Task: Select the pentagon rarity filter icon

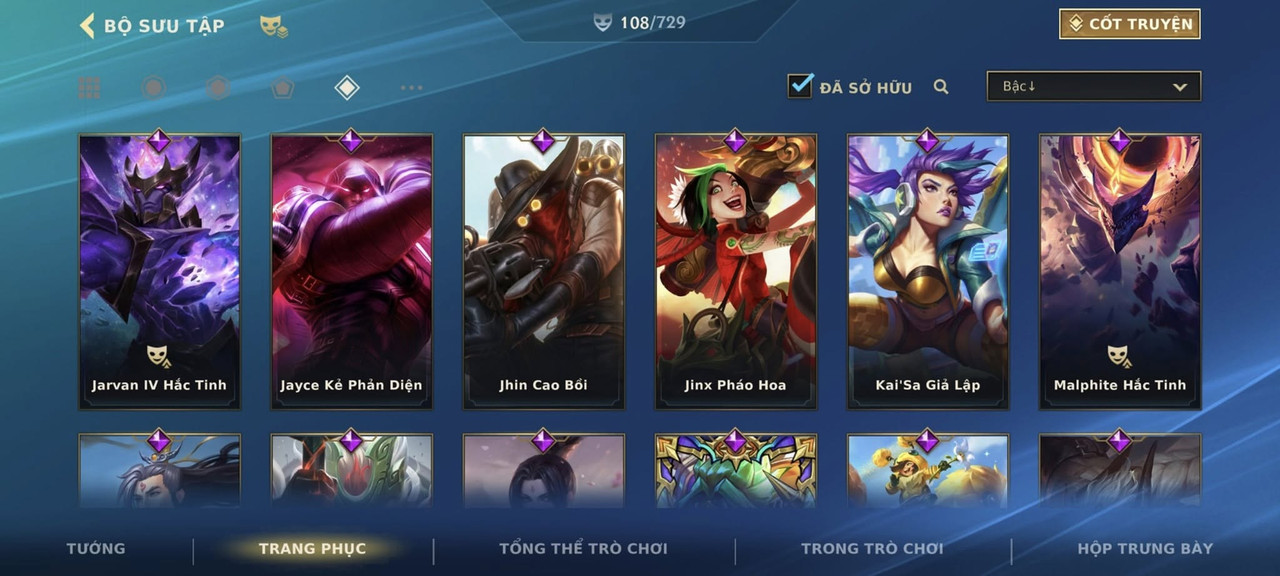Action: (x=282, y=88)
